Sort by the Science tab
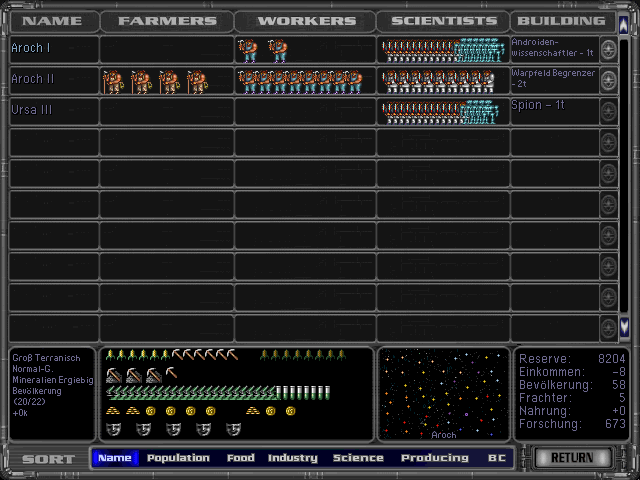This screenshot has height=480, width=640. [x=358, y=458]
